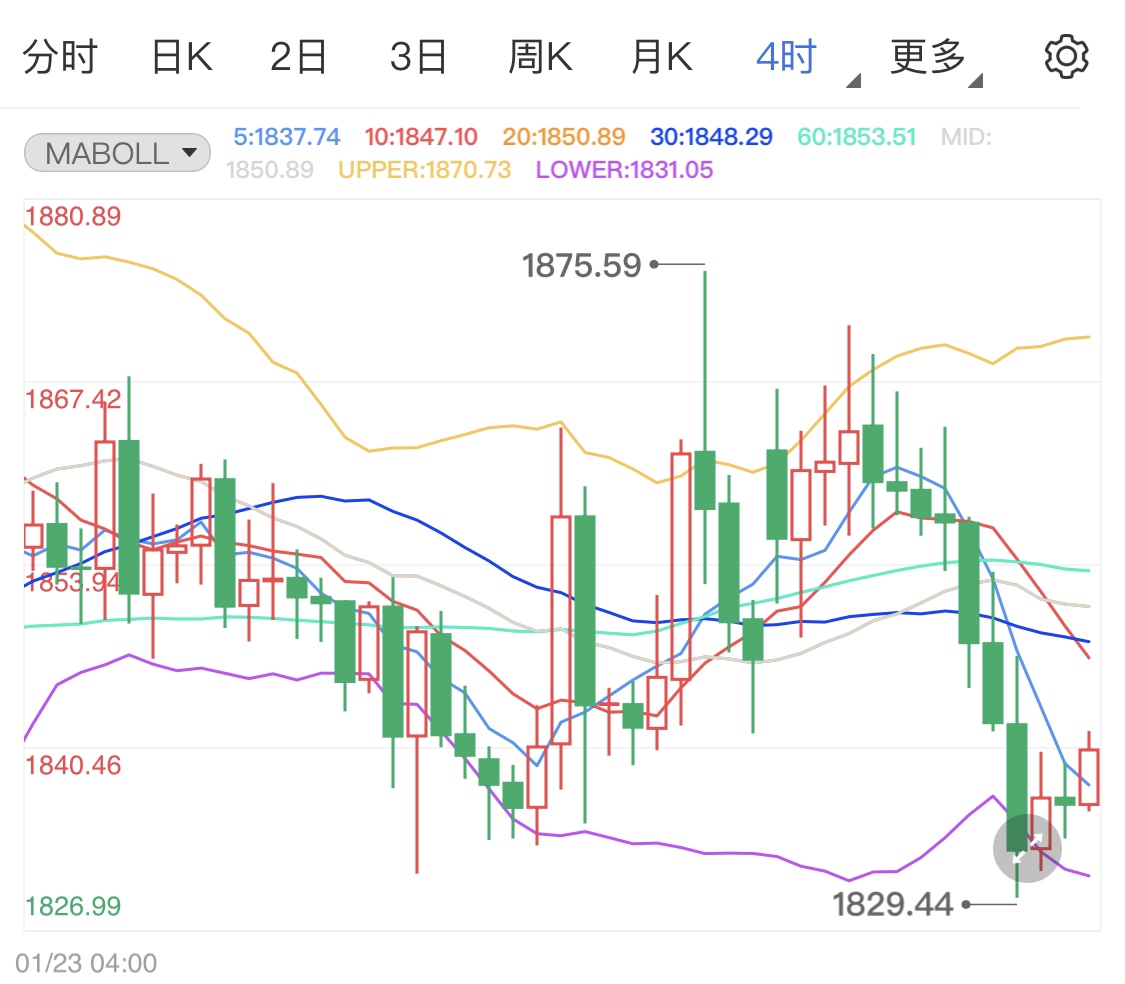Click the MA60 value 60:1853.51
The width and height of the screenshot is (1125, 984).
(857, 136)
